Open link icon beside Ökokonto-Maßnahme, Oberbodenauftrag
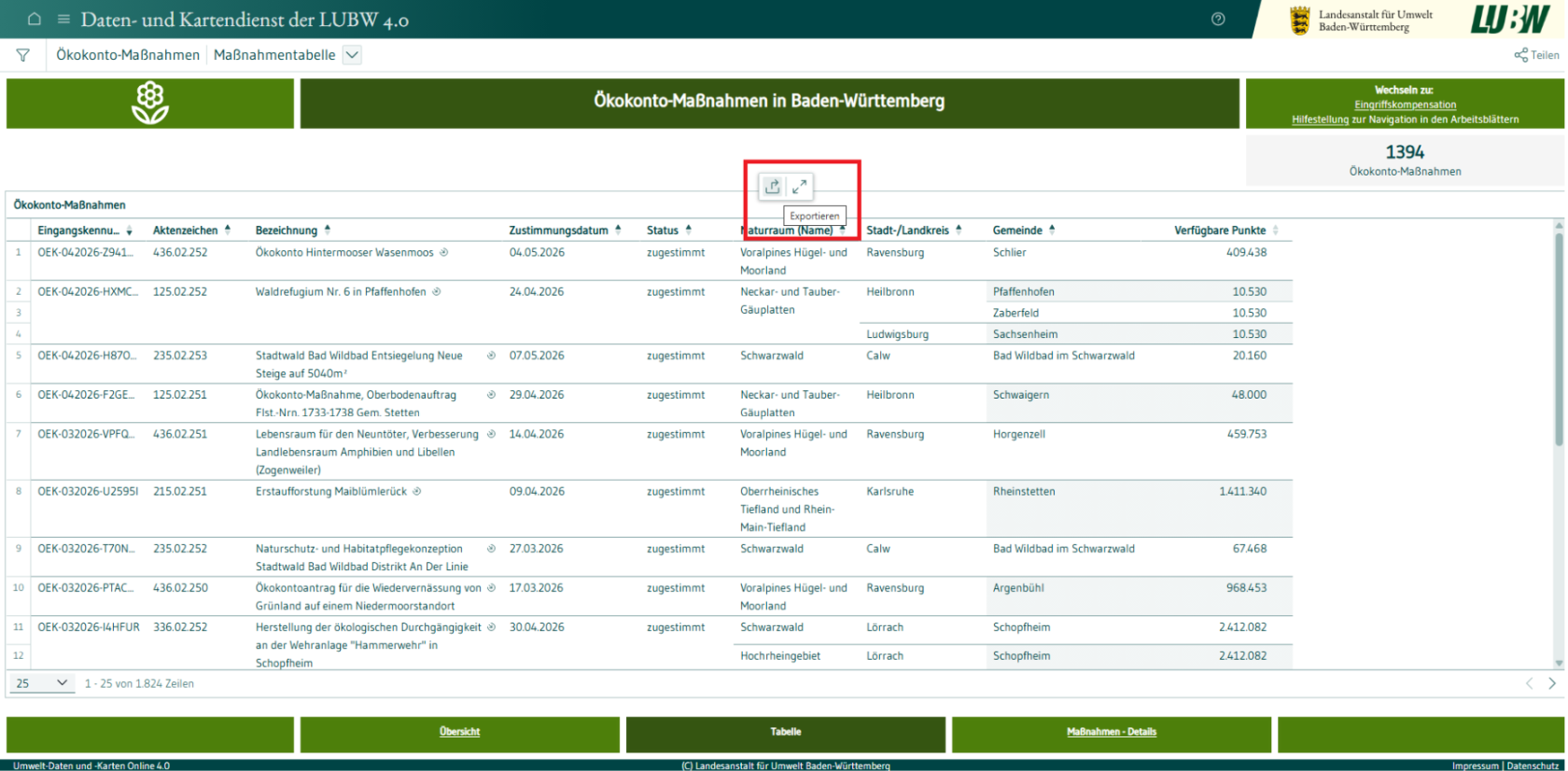1568x771 pixels. (x=491, y=395)
